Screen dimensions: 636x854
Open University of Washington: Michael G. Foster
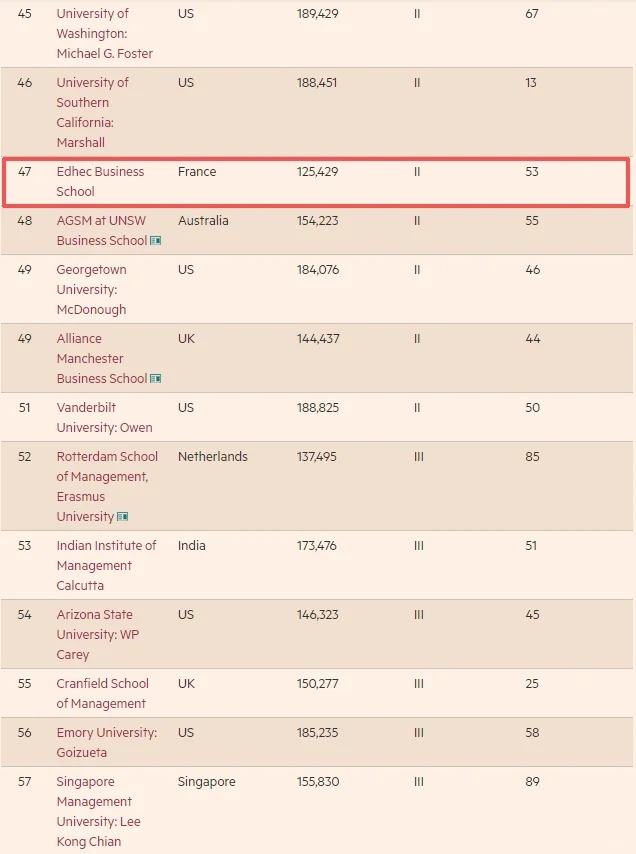(x=104, y=33)
